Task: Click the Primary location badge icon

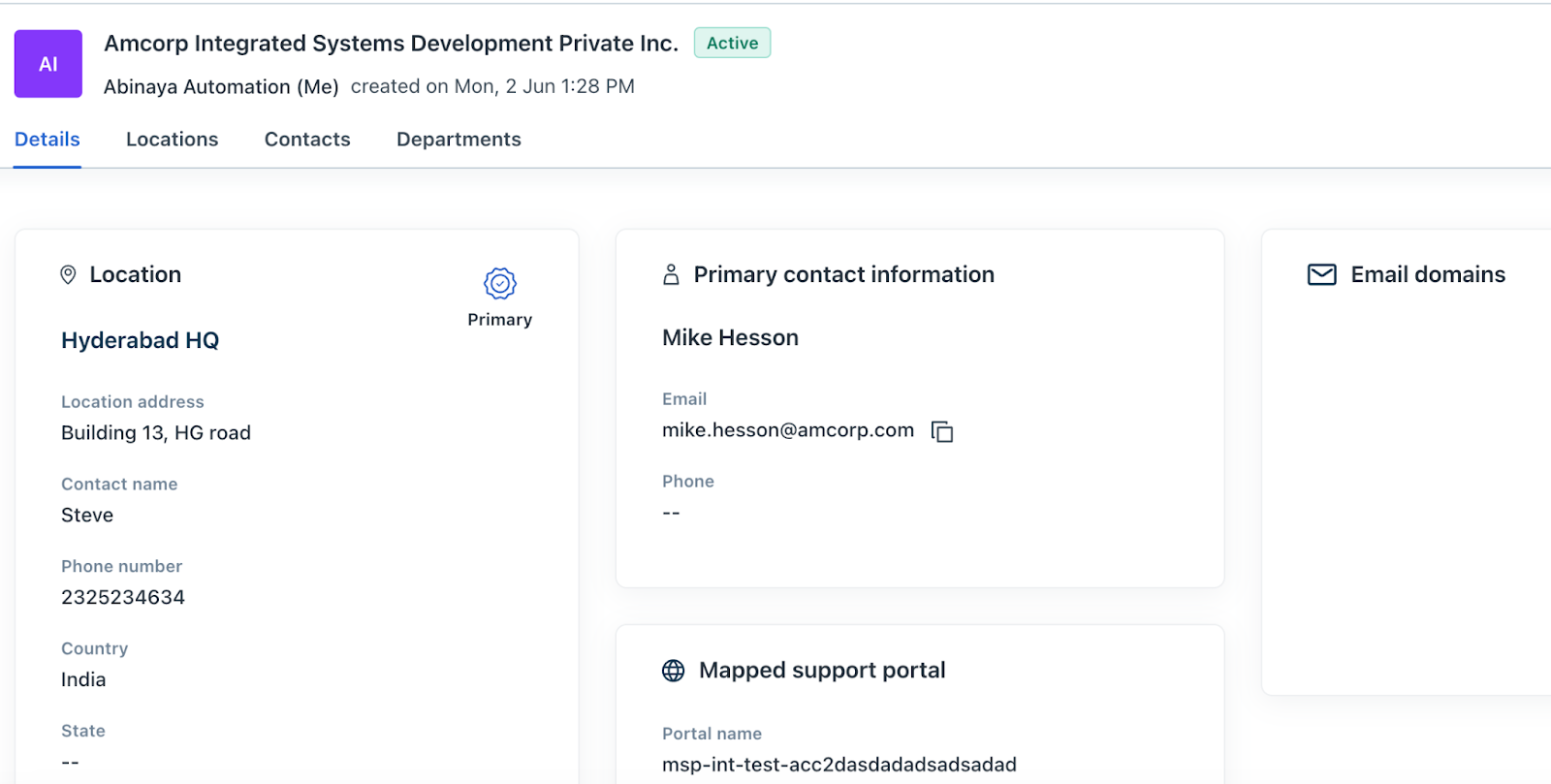Action: pos(500,284)
